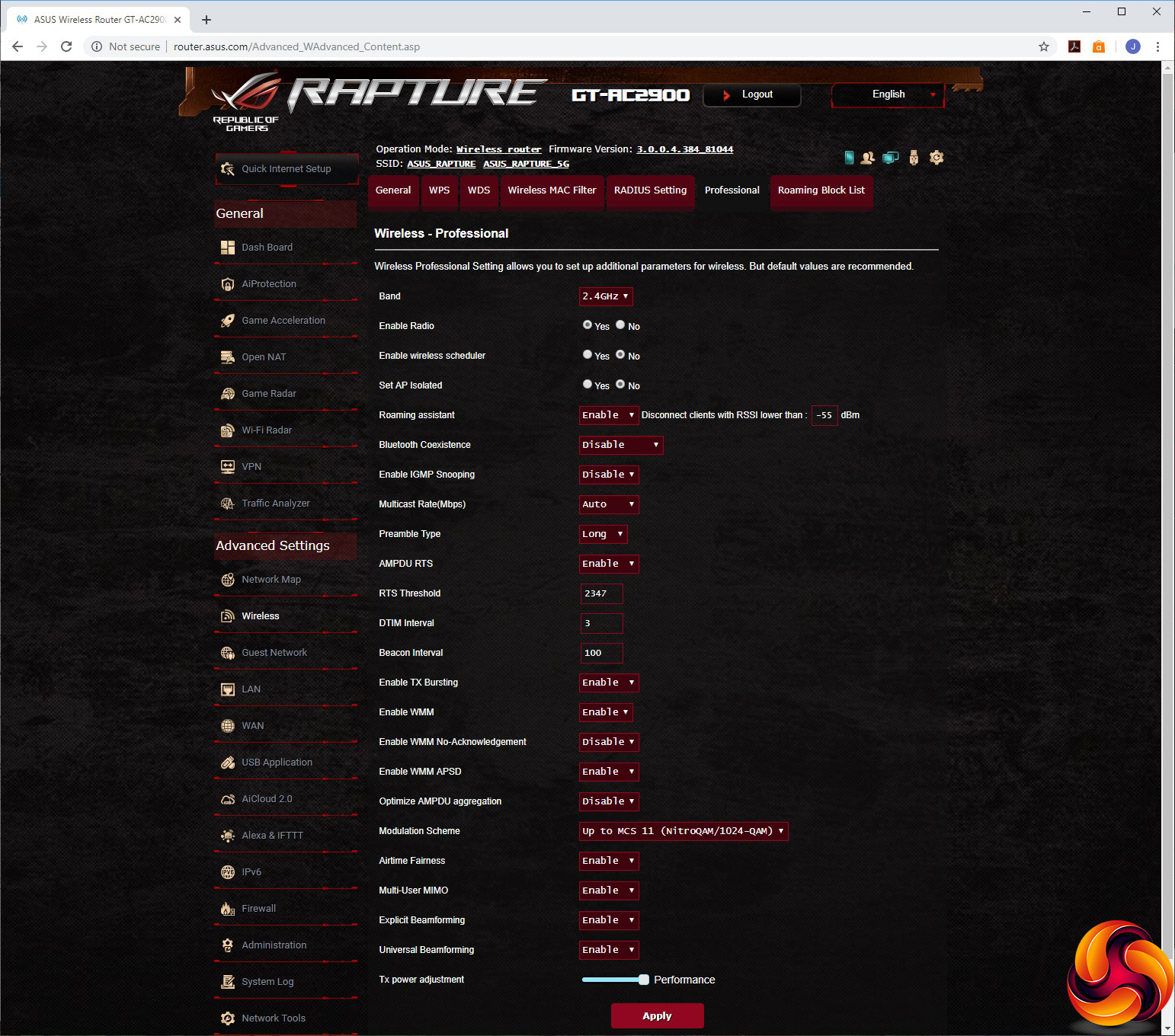Select Yes for Enable Radio
This screenshot has height=1036, width=1175.
pyautogui.click(x=587, y=325)
